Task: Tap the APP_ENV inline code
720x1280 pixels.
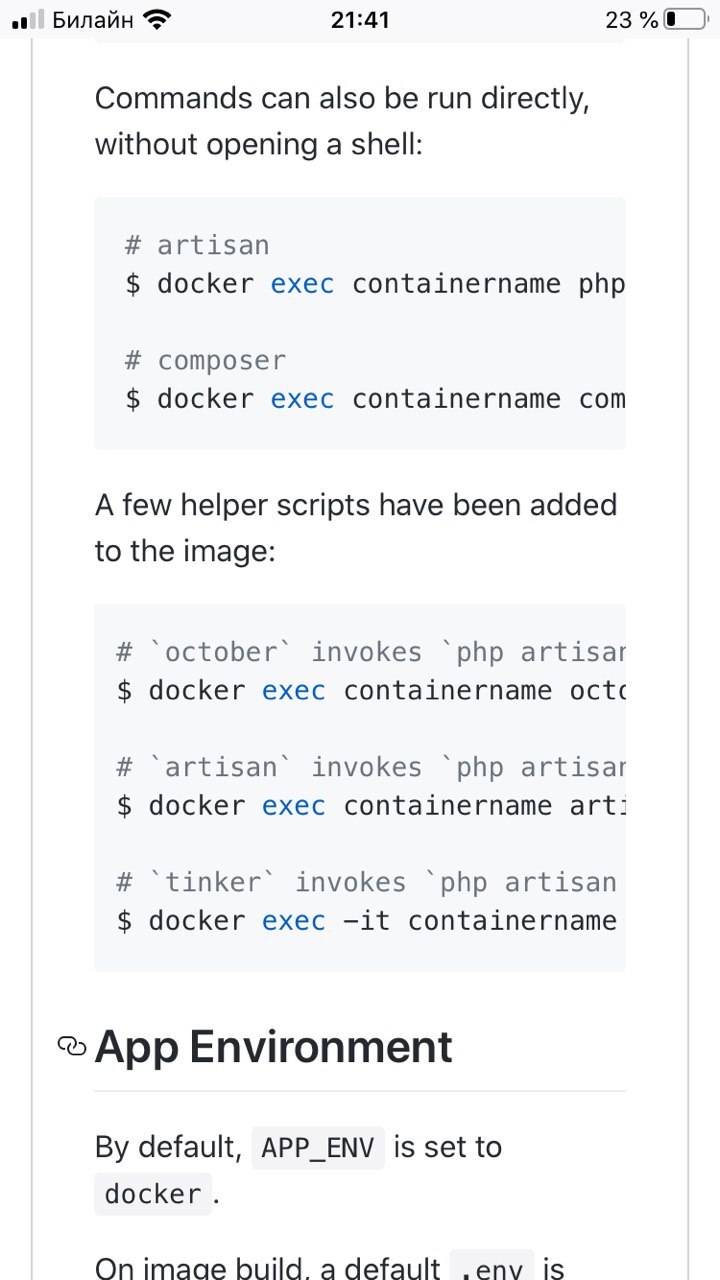Action: (x=317, y=1147)
